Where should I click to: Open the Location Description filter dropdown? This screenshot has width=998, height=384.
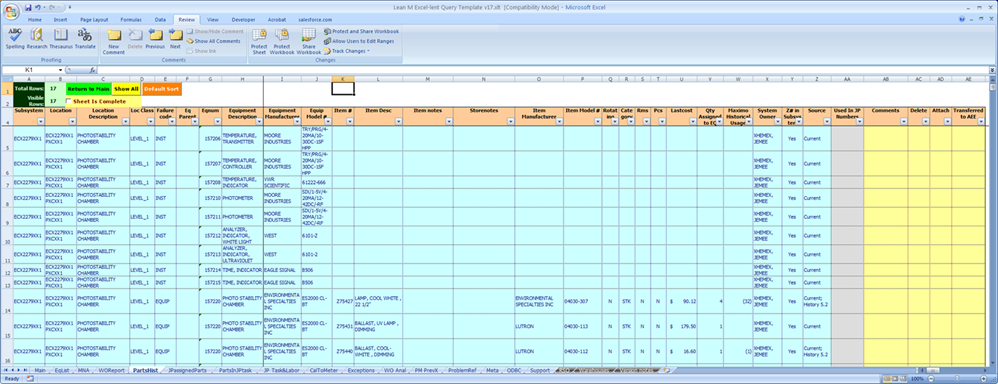124,121
